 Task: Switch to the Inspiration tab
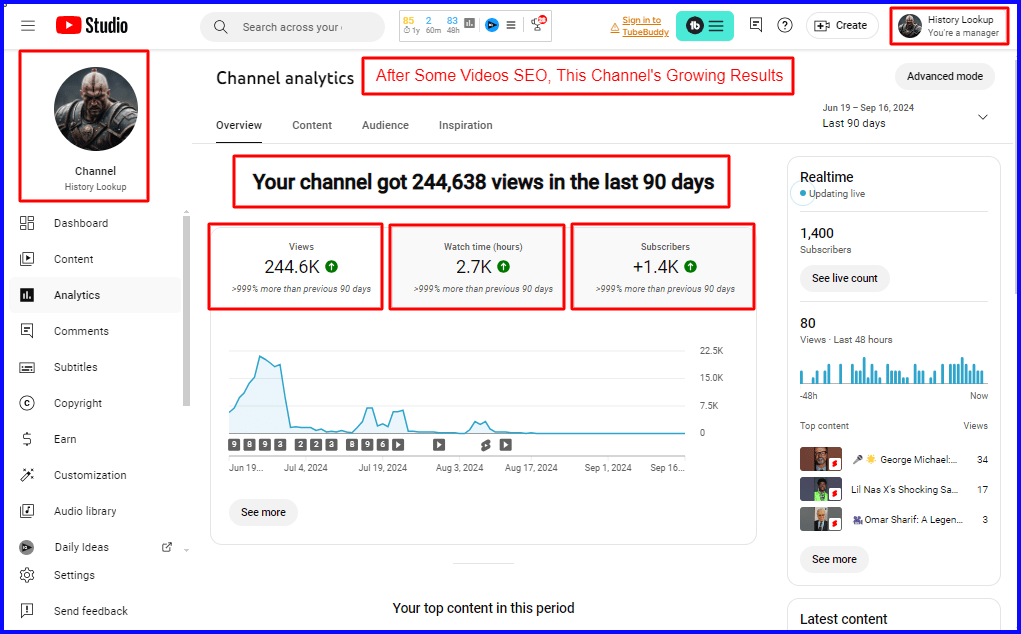[465, 125]
